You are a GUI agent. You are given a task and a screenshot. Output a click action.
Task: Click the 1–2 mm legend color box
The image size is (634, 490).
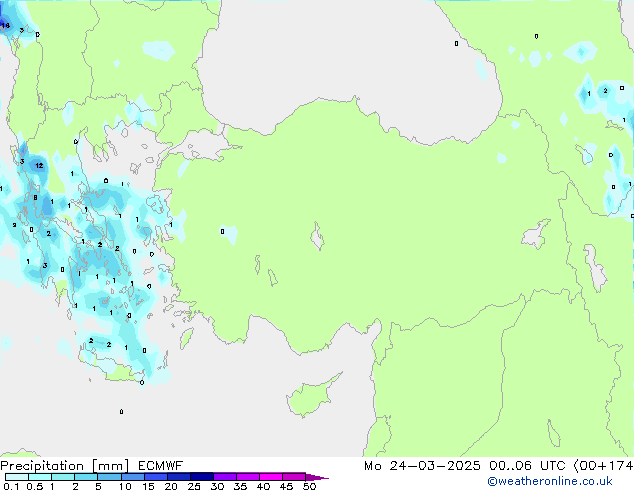tap(63, 477)
